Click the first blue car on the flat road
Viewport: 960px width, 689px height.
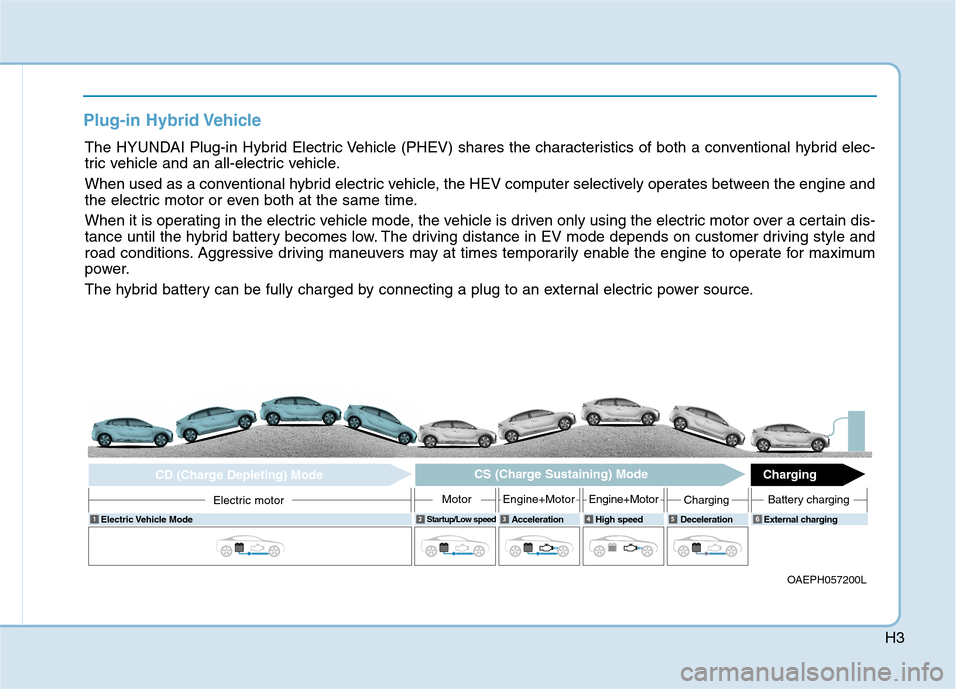tap(132, 432)
